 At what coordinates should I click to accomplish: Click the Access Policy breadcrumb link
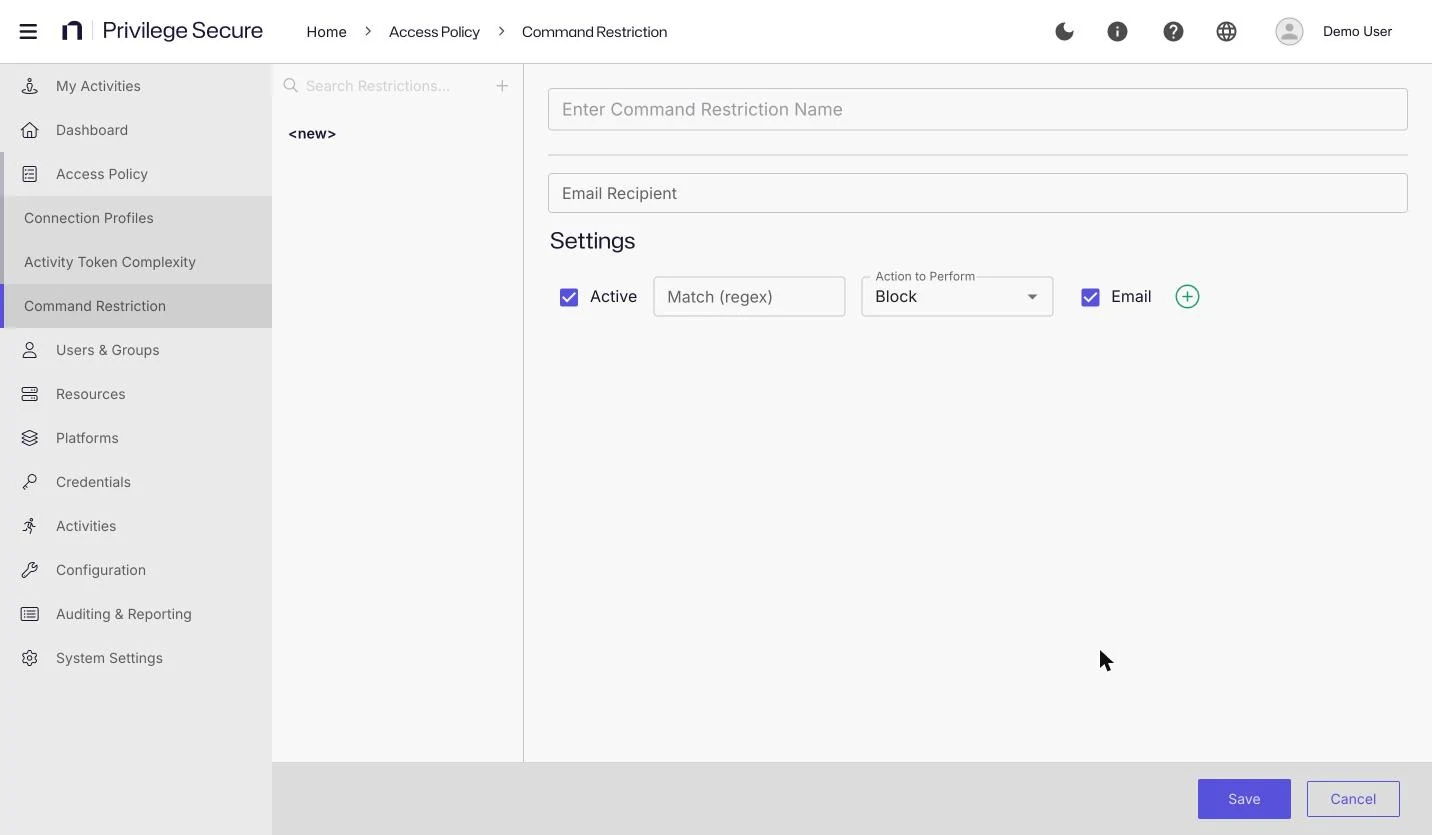tap(434, 32)
